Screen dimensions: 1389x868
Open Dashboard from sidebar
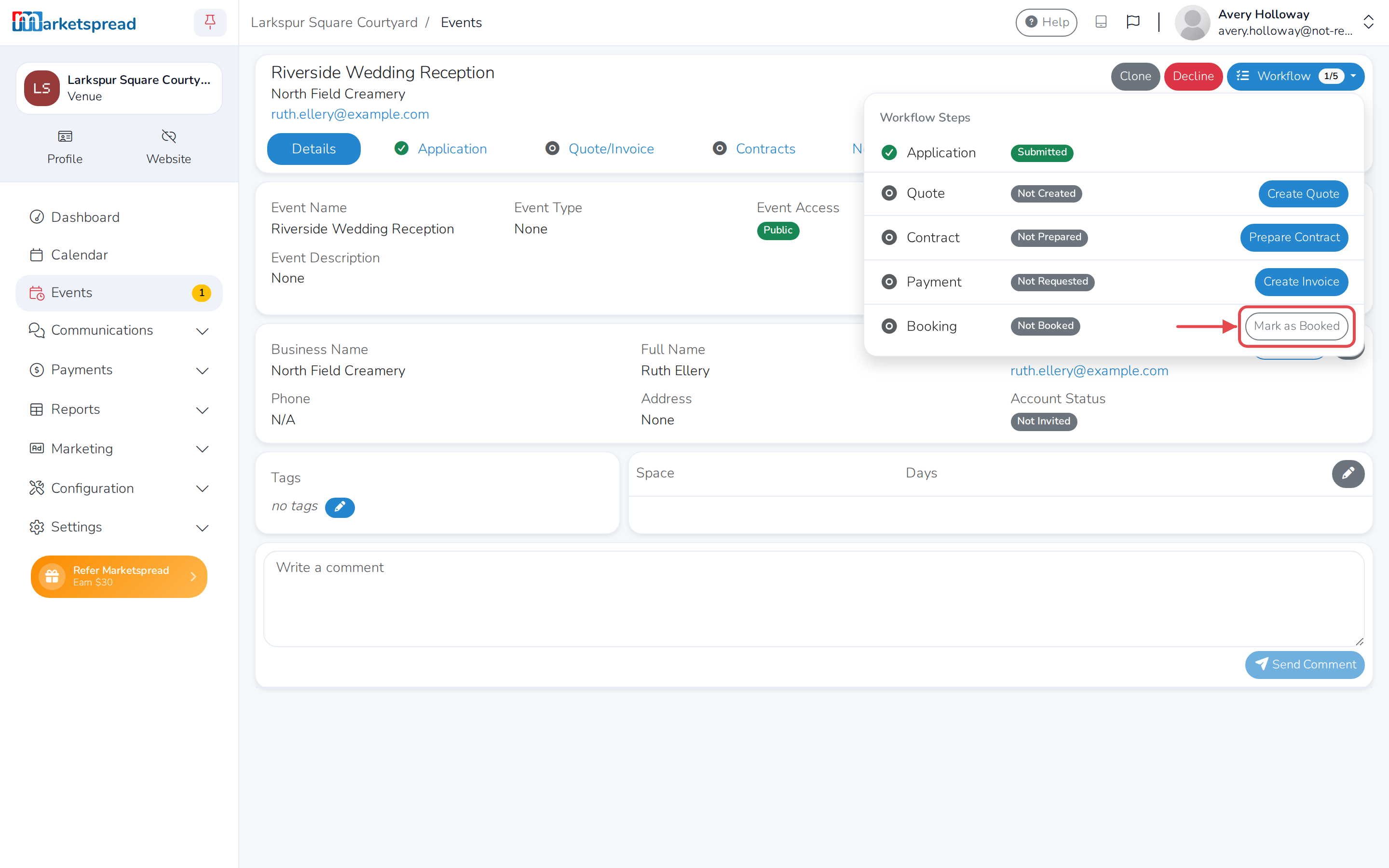tap(119, 217)
